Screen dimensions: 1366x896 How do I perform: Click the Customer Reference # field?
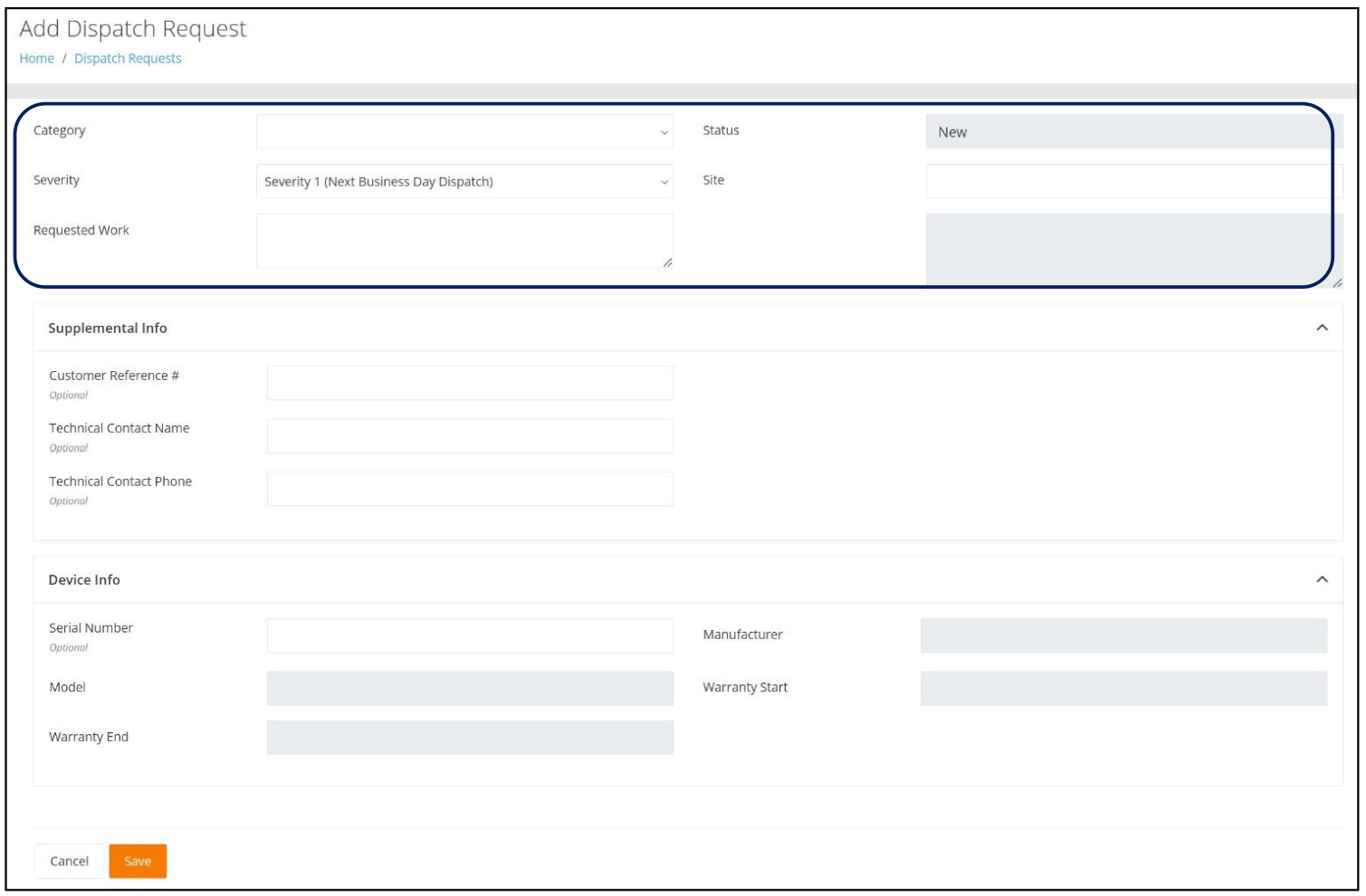(470, 383)
